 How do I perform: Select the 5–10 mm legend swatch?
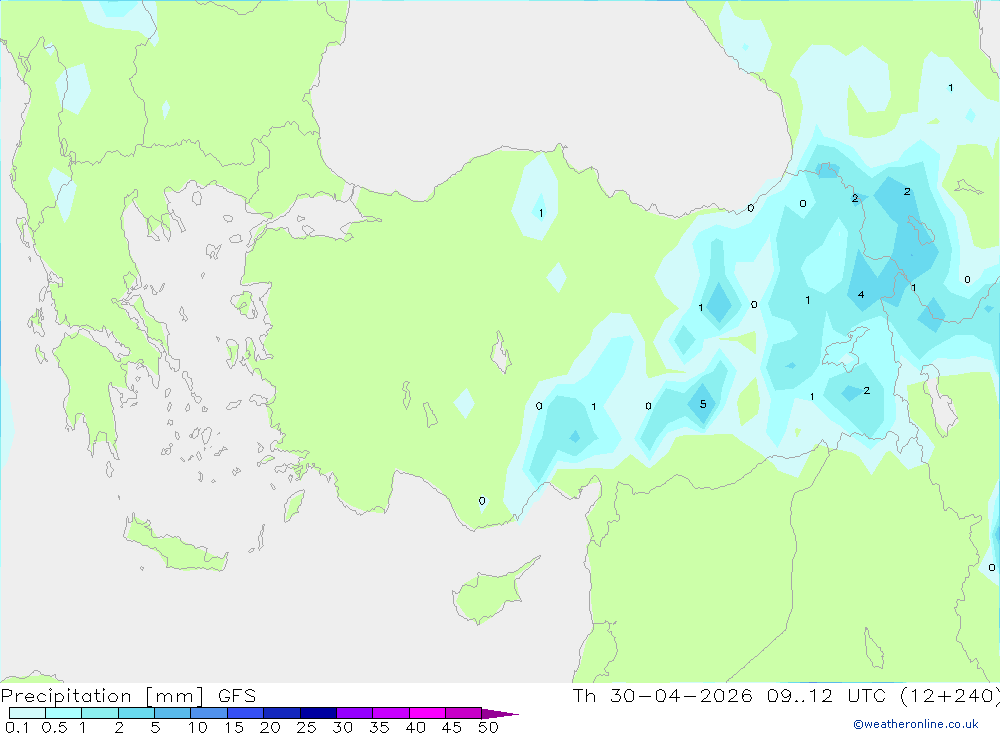click(172, 713)
